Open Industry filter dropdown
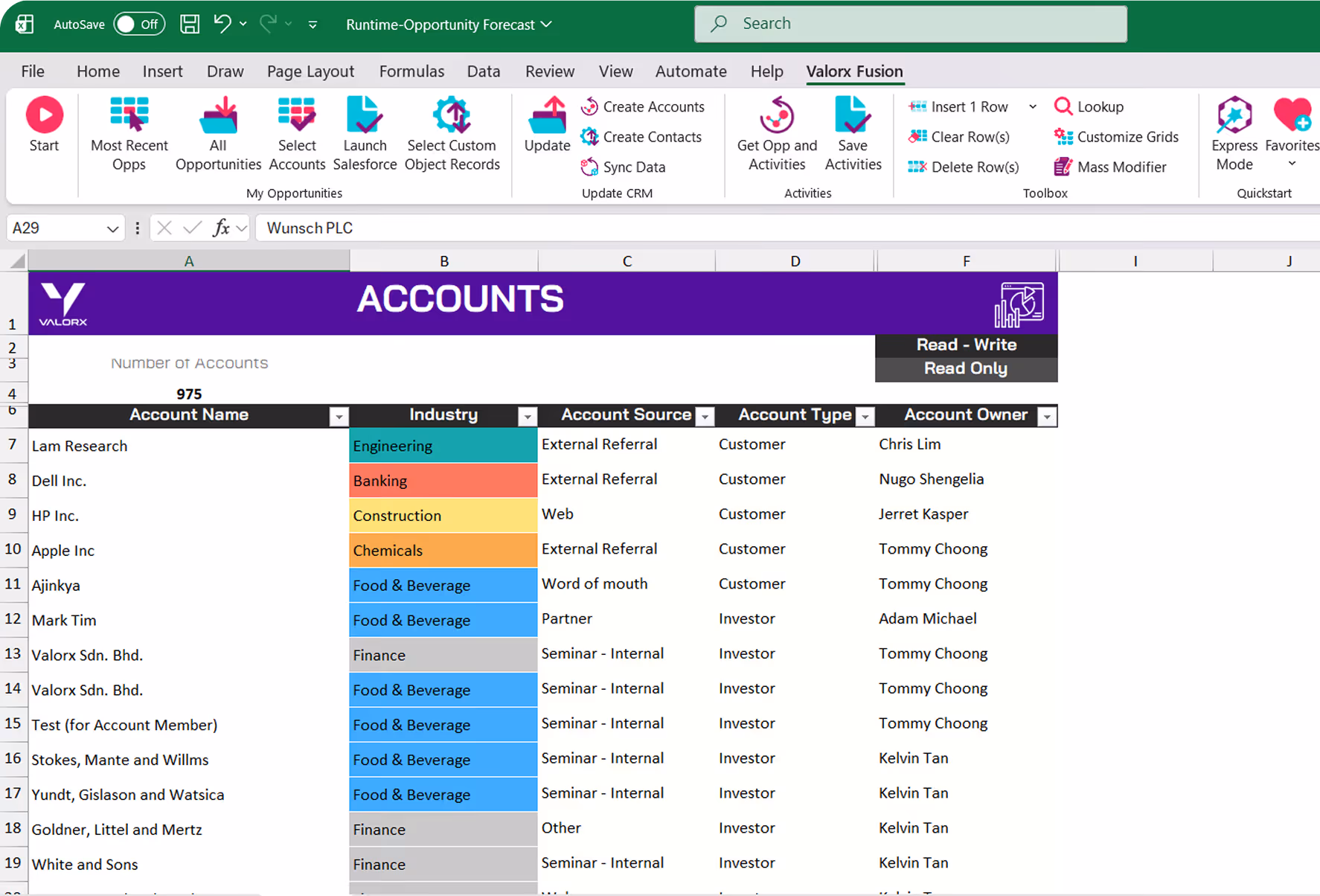1320x896 pixels. [x=527, y=417]
